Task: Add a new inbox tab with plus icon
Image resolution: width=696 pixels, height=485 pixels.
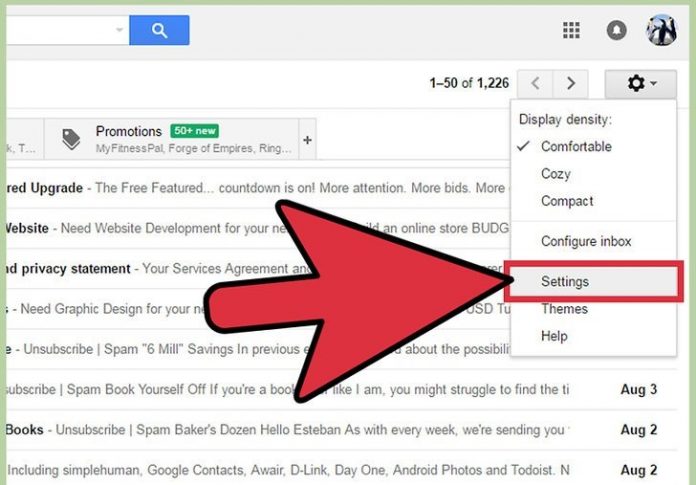Action: tap(307, 140)
